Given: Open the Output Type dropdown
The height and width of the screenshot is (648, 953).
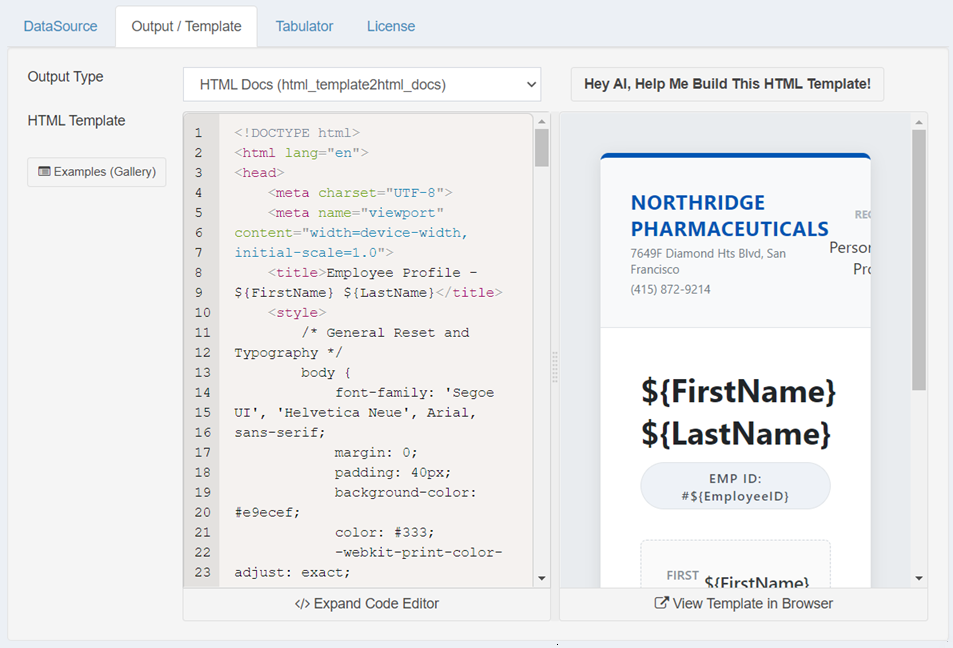Looking at the screenshot, I should click(x=362, y=85).
